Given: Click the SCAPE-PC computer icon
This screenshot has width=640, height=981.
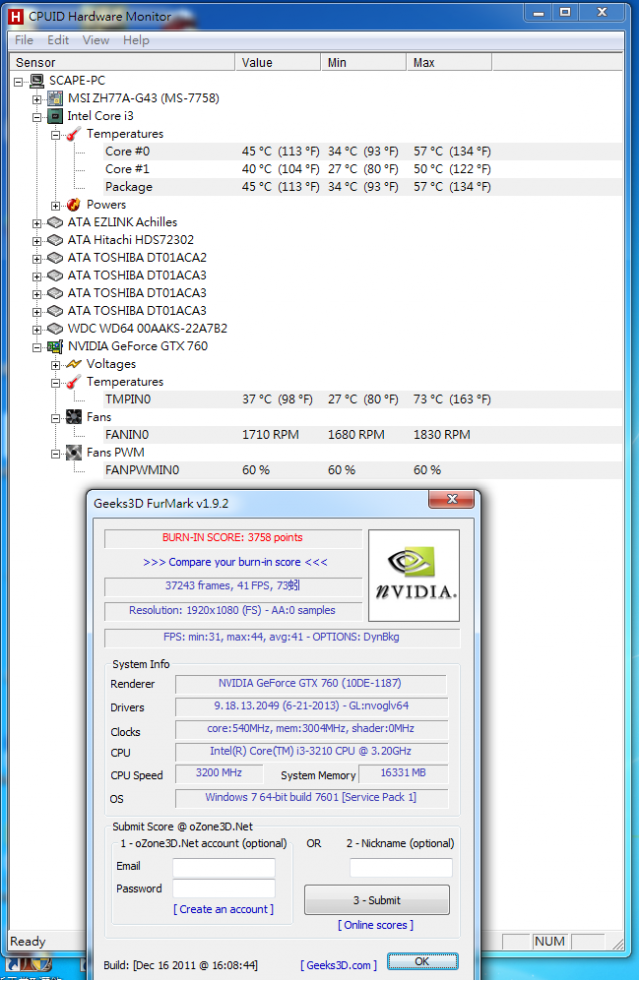Looking at the screenshot, I should 37,81.
